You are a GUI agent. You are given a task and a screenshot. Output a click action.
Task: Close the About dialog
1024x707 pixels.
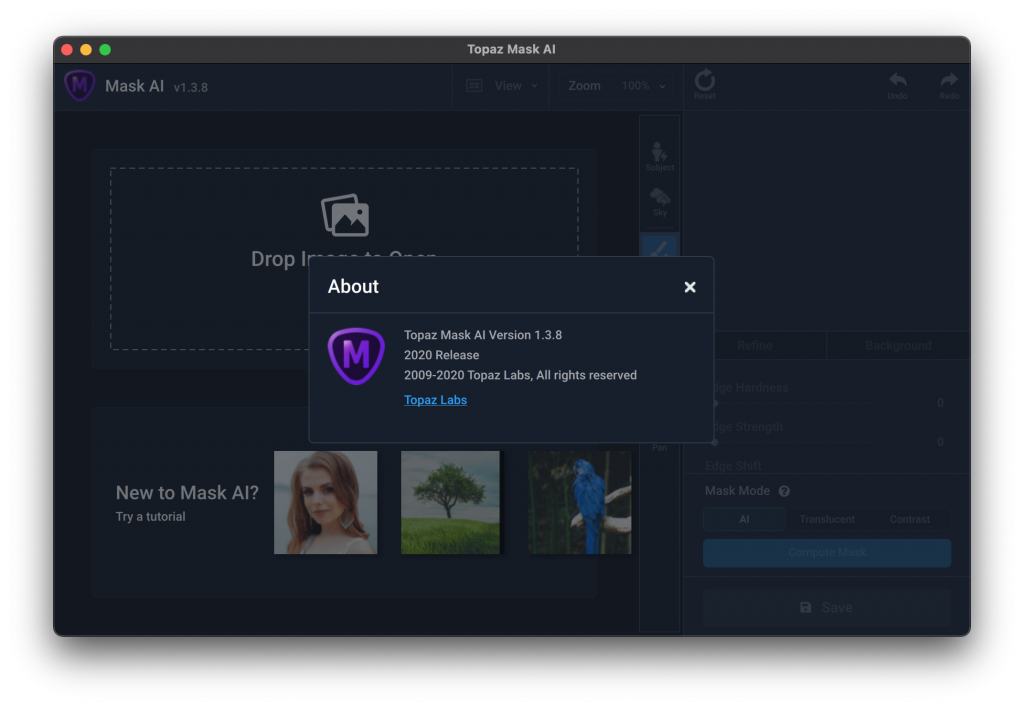point(690,287)
